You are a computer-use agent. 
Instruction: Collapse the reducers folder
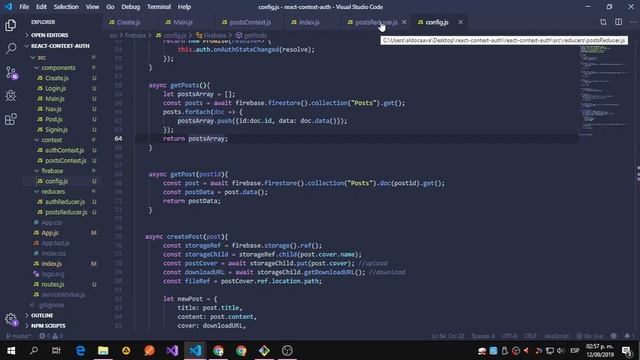tap(61, 191)
